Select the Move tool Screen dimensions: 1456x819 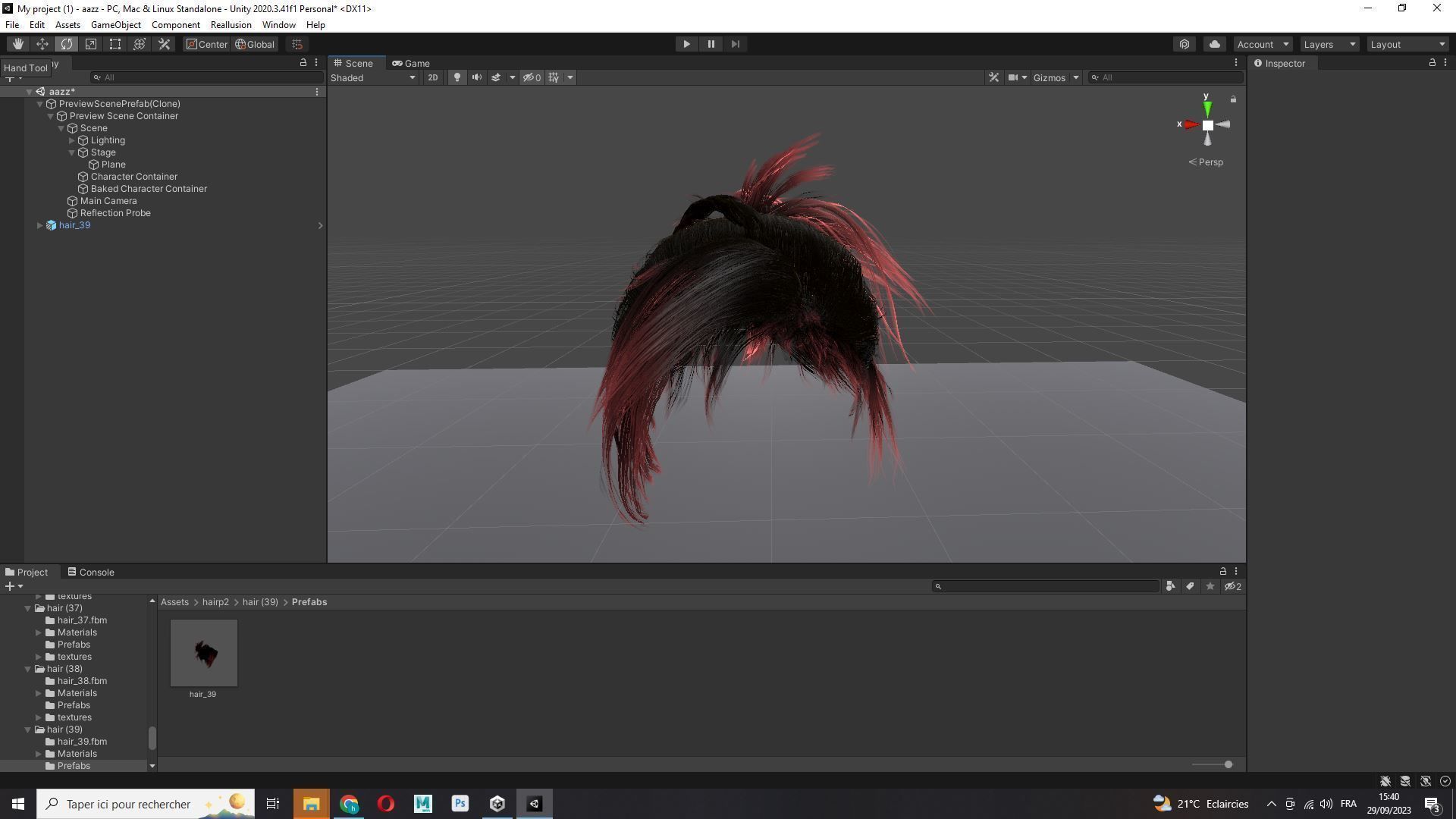point(42,44)
